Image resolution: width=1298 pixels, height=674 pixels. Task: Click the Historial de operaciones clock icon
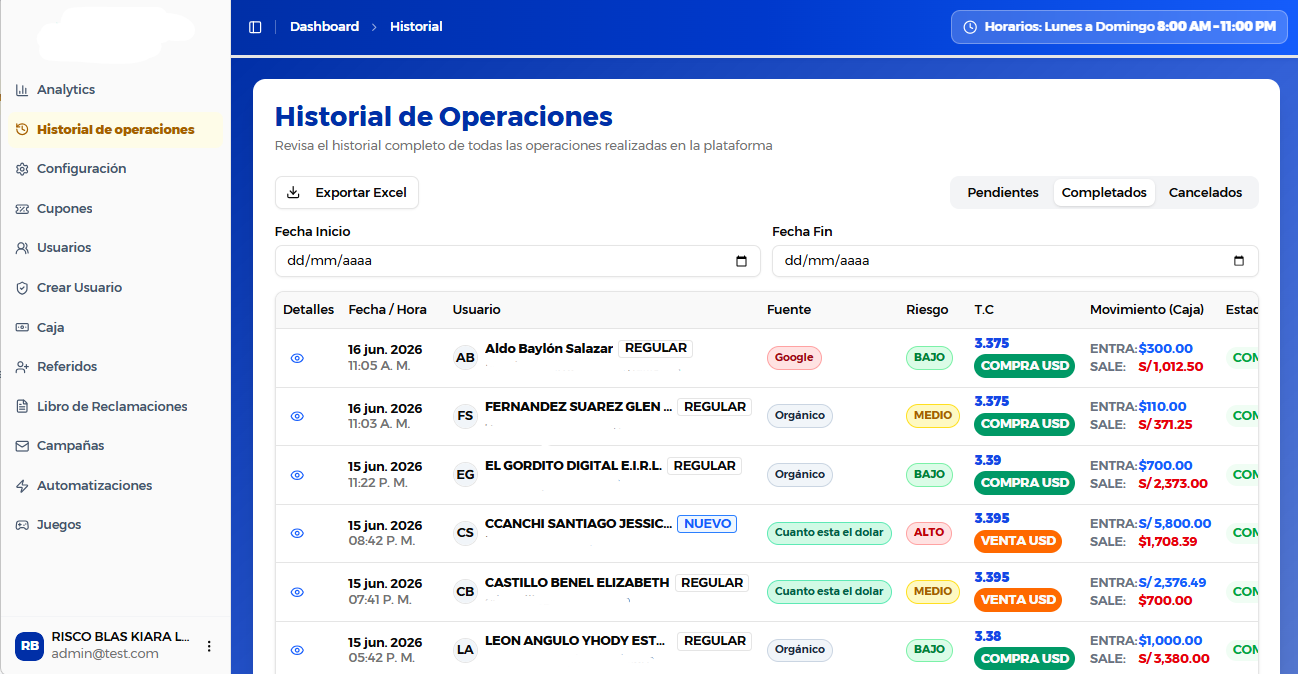[22, 130]
